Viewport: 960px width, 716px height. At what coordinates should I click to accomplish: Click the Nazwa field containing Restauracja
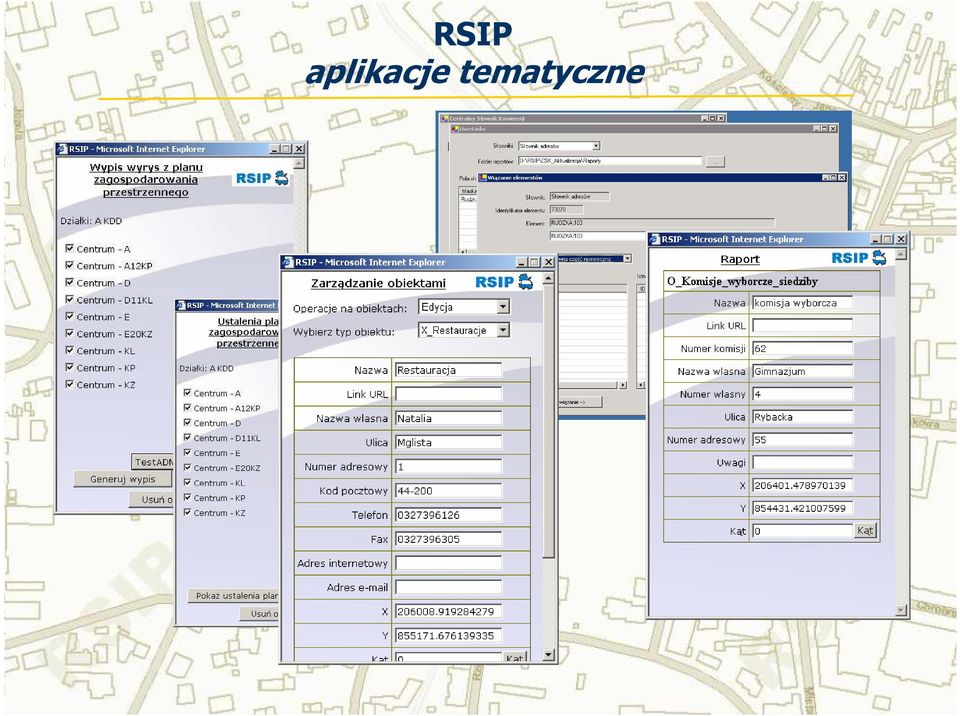448,370
